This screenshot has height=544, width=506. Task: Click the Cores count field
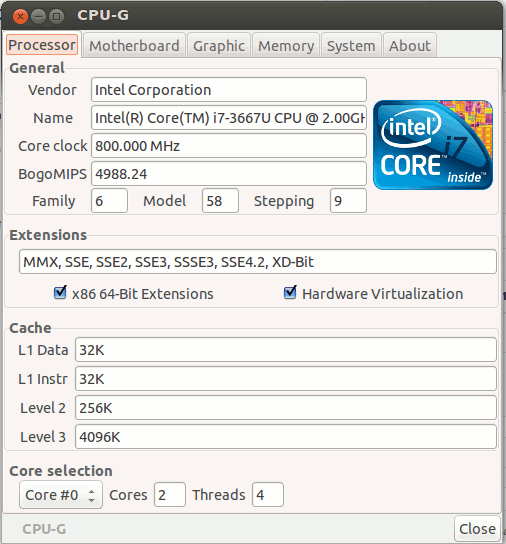click(170, 495)
